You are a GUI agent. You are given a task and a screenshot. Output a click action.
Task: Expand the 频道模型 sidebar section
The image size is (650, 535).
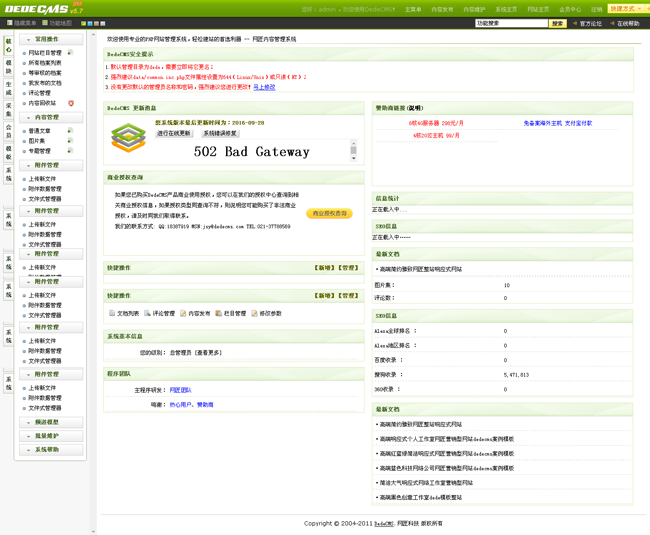46,422
